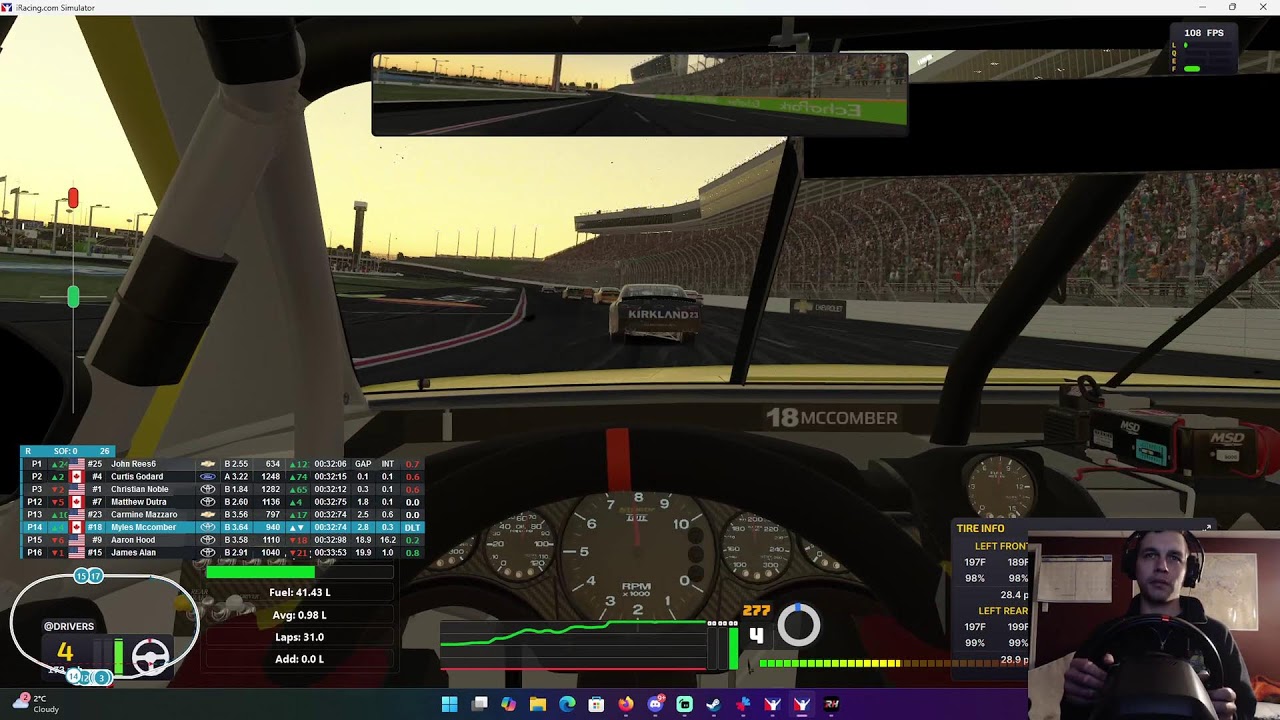The image size is (1280, 720).
Task: Open the RH app on the taskbar
Action: point(831,704)
